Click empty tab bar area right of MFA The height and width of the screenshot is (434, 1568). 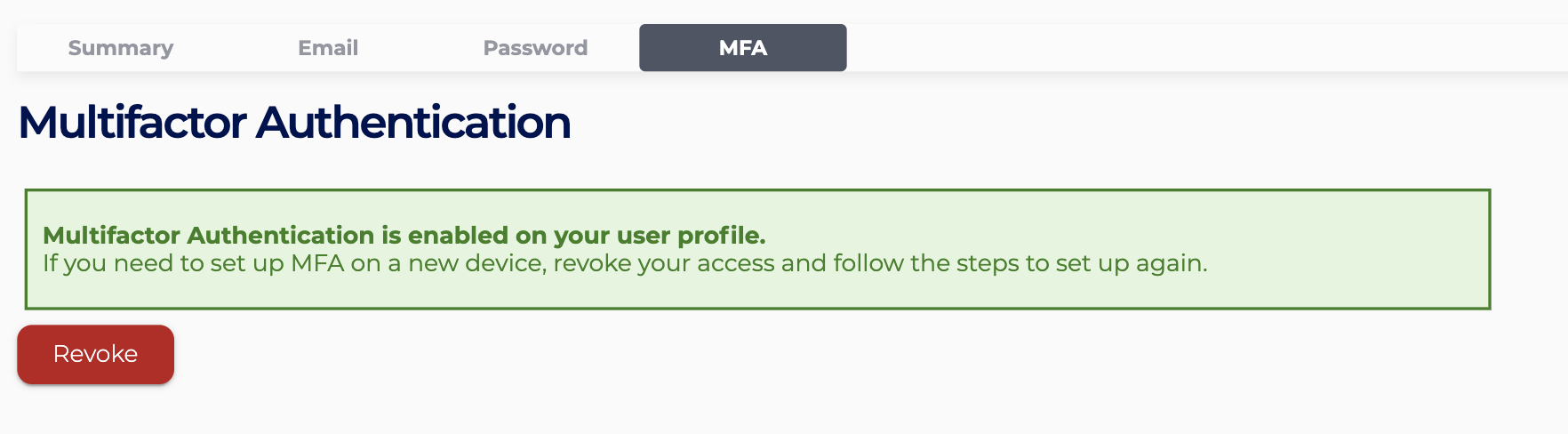click(x=1200, y=48)
